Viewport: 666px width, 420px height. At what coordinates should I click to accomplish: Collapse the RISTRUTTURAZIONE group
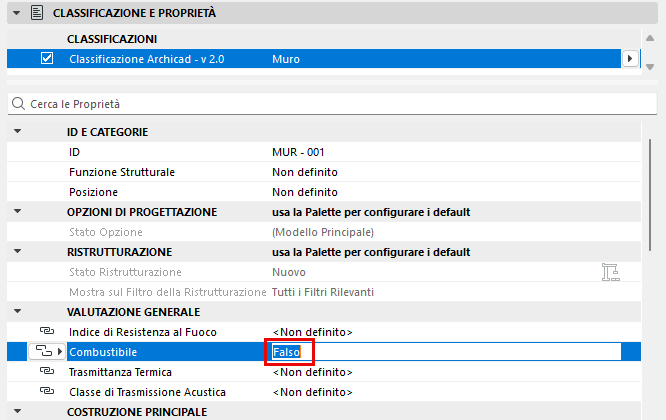pos(17,251)
